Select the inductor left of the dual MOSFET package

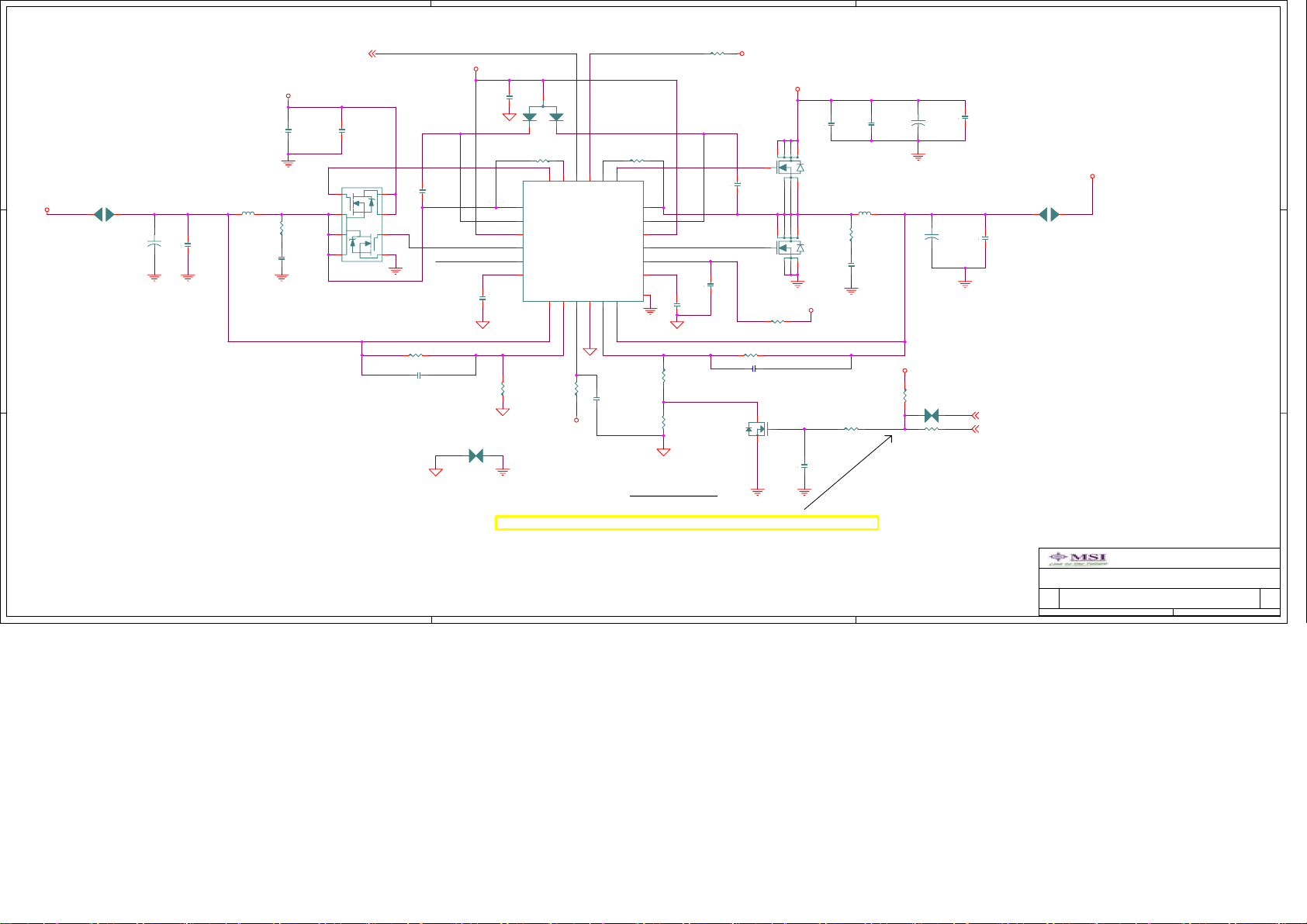248,213
